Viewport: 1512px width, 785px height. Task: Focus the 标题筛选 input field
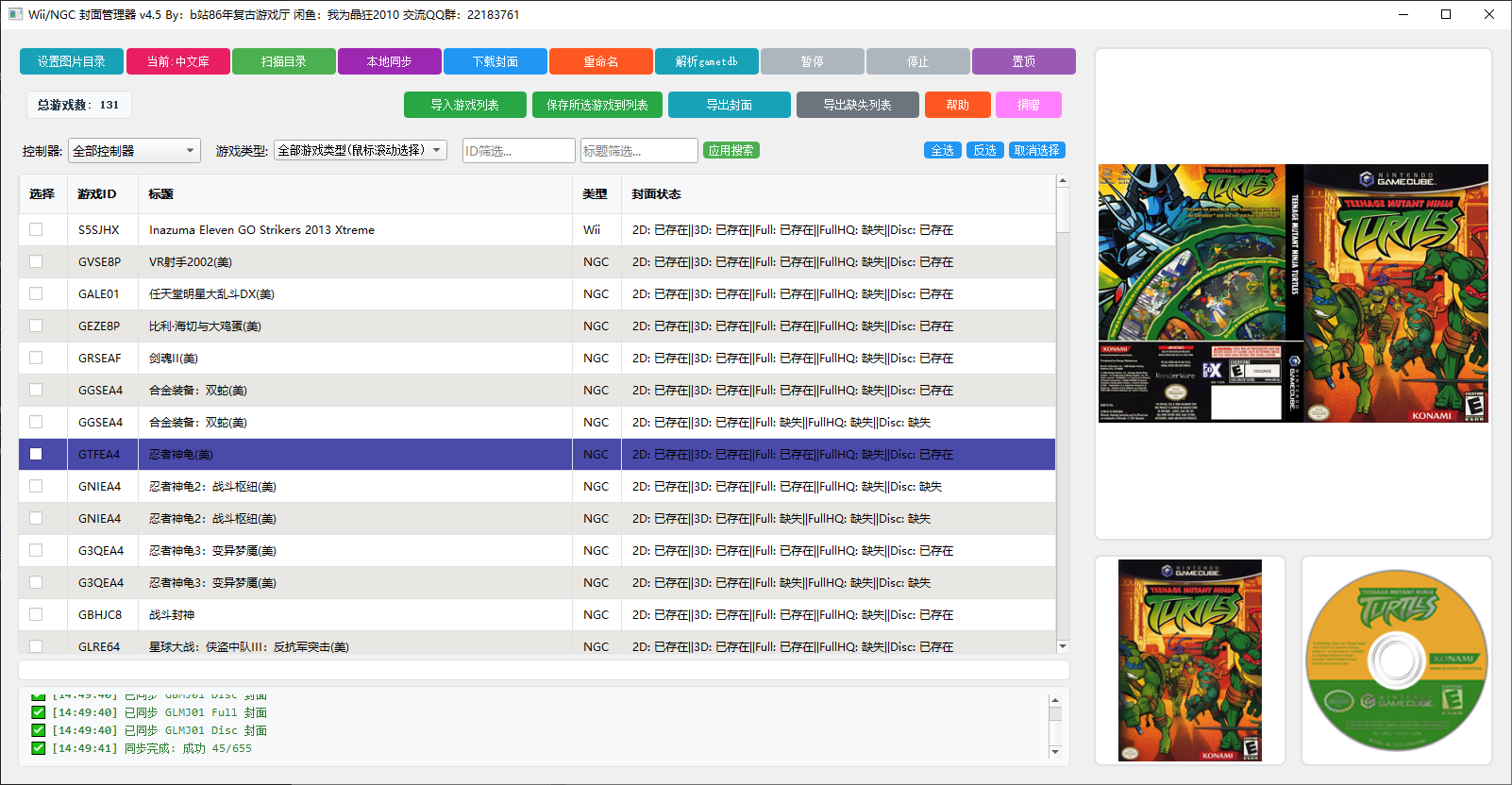pos(639,151)
